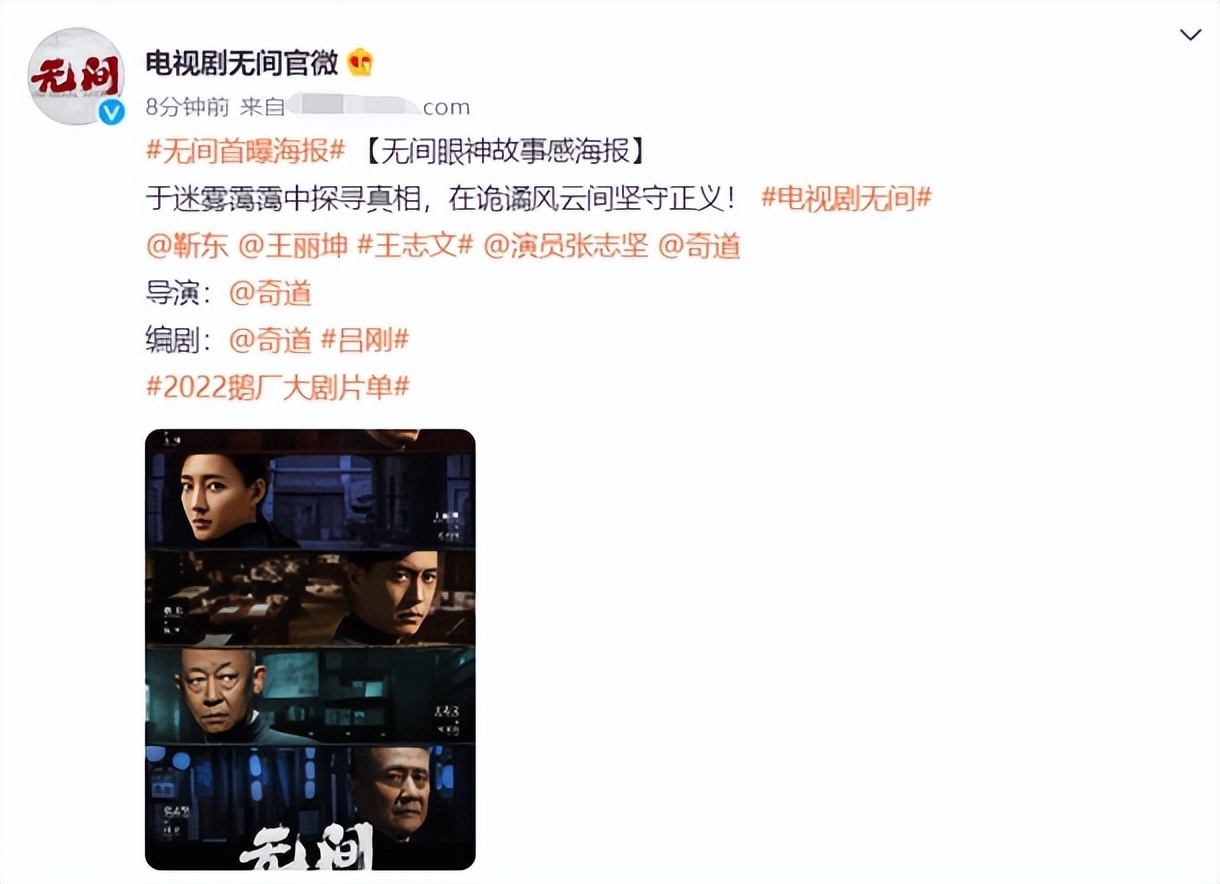Click the 无间 title at poster bottom
Image resolution: width=1220 pixels, height=884 pixels.
point(308,846)
